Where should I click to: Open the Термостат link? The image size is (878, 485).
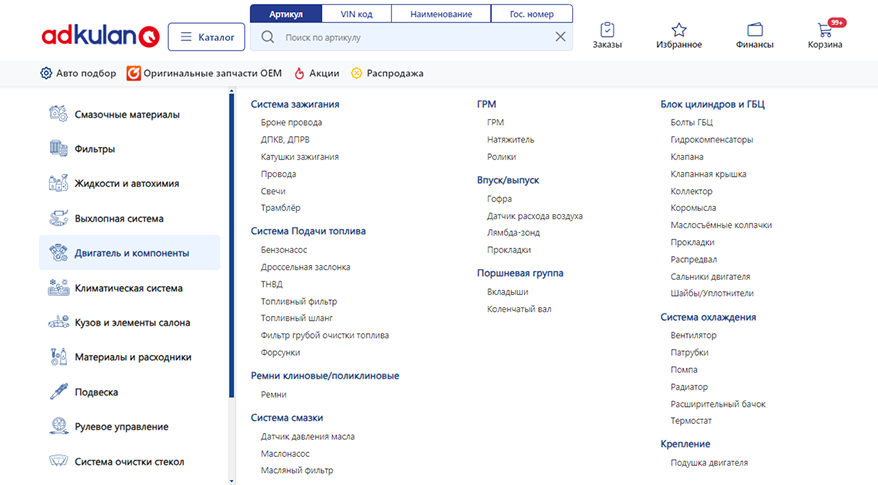(693, 421)
